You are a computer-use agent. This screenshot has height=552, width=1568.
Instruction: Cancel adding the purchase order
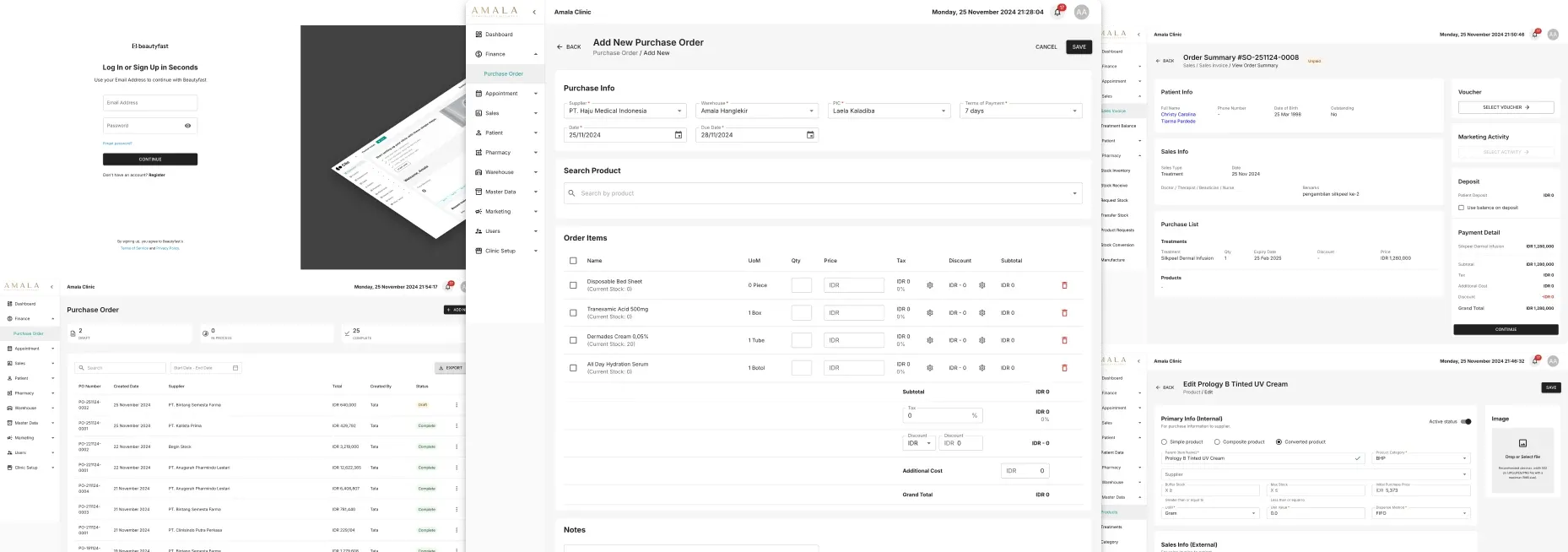1046,47
